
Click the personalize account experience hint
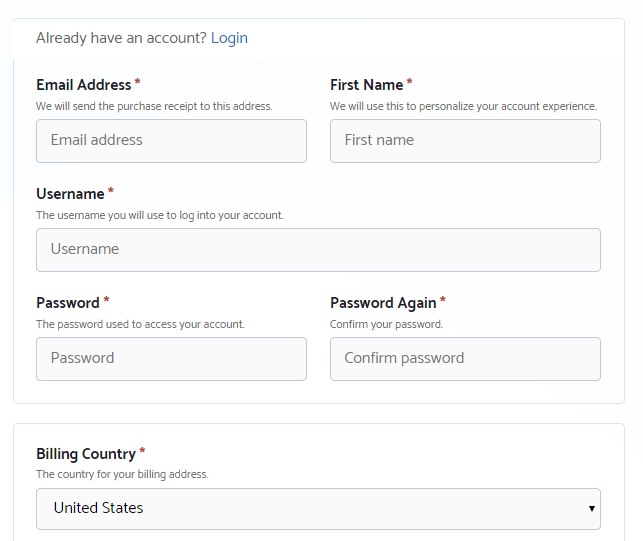coord(463,106)
